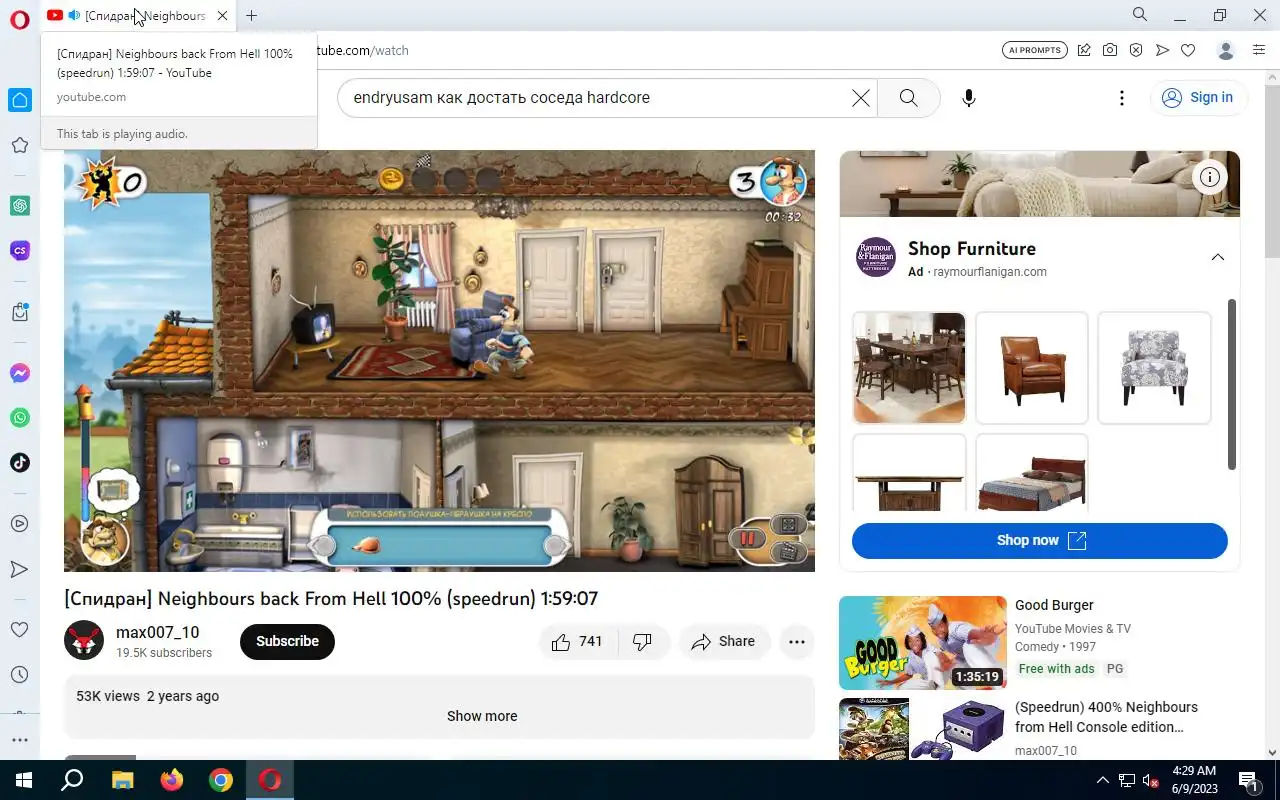The height and width of the screenshot is (800, 1280).
Task: Open more actions menu beside Share
Action: tap(797, 641)
